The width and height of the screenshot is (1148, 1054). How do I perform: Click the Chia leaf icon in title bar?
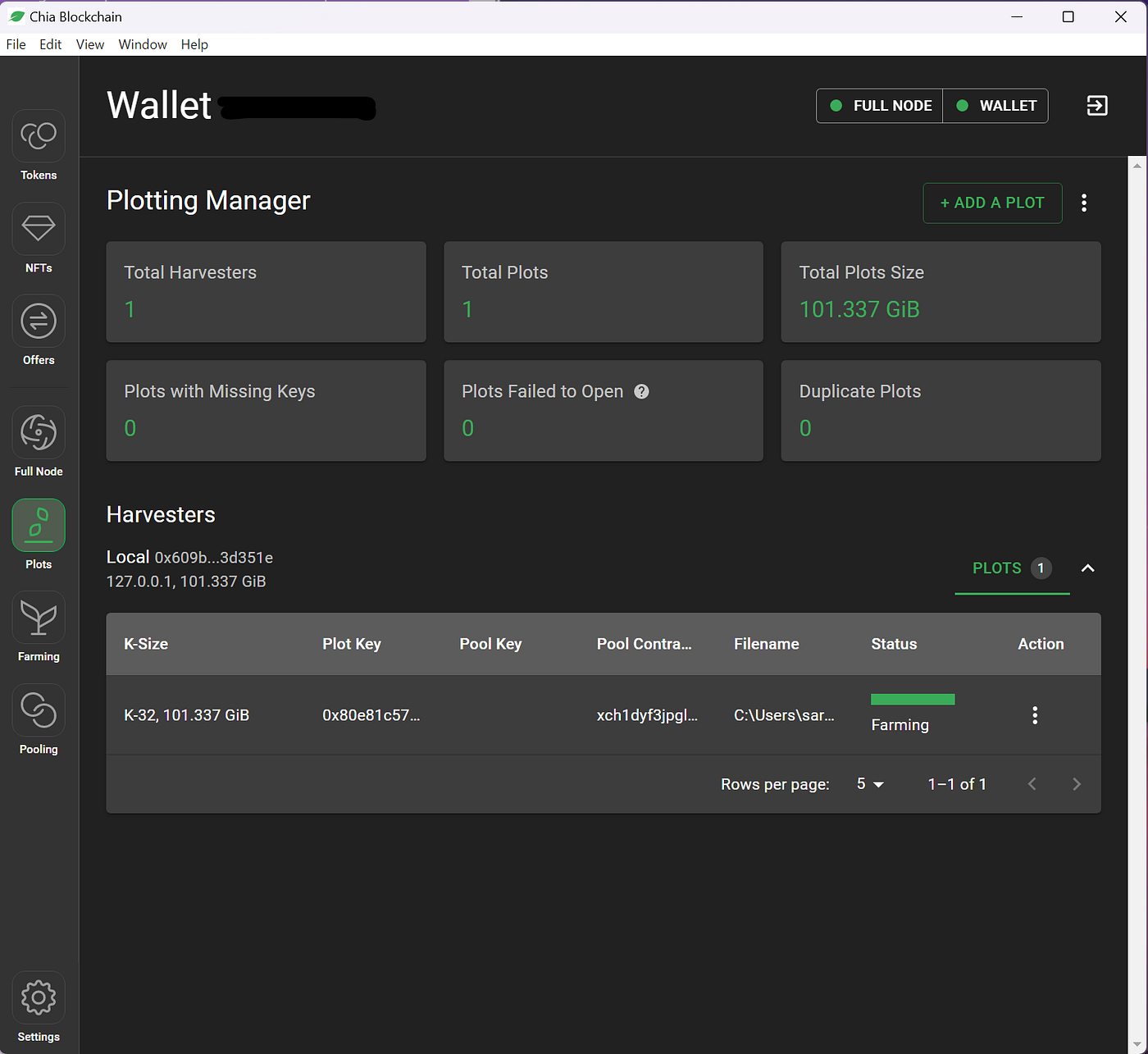coord(16,16)
